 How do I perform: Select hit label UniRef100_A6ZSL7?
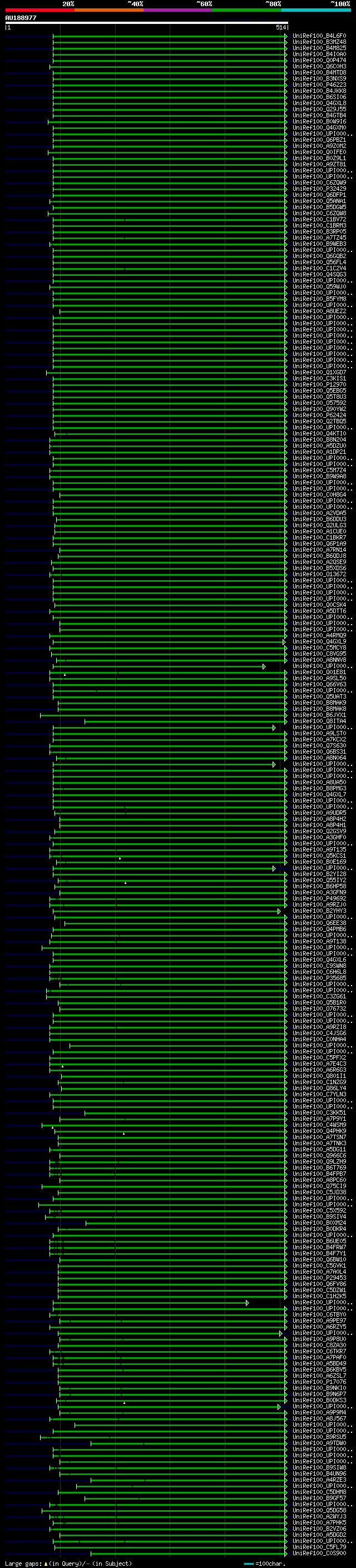(319, 1376)
